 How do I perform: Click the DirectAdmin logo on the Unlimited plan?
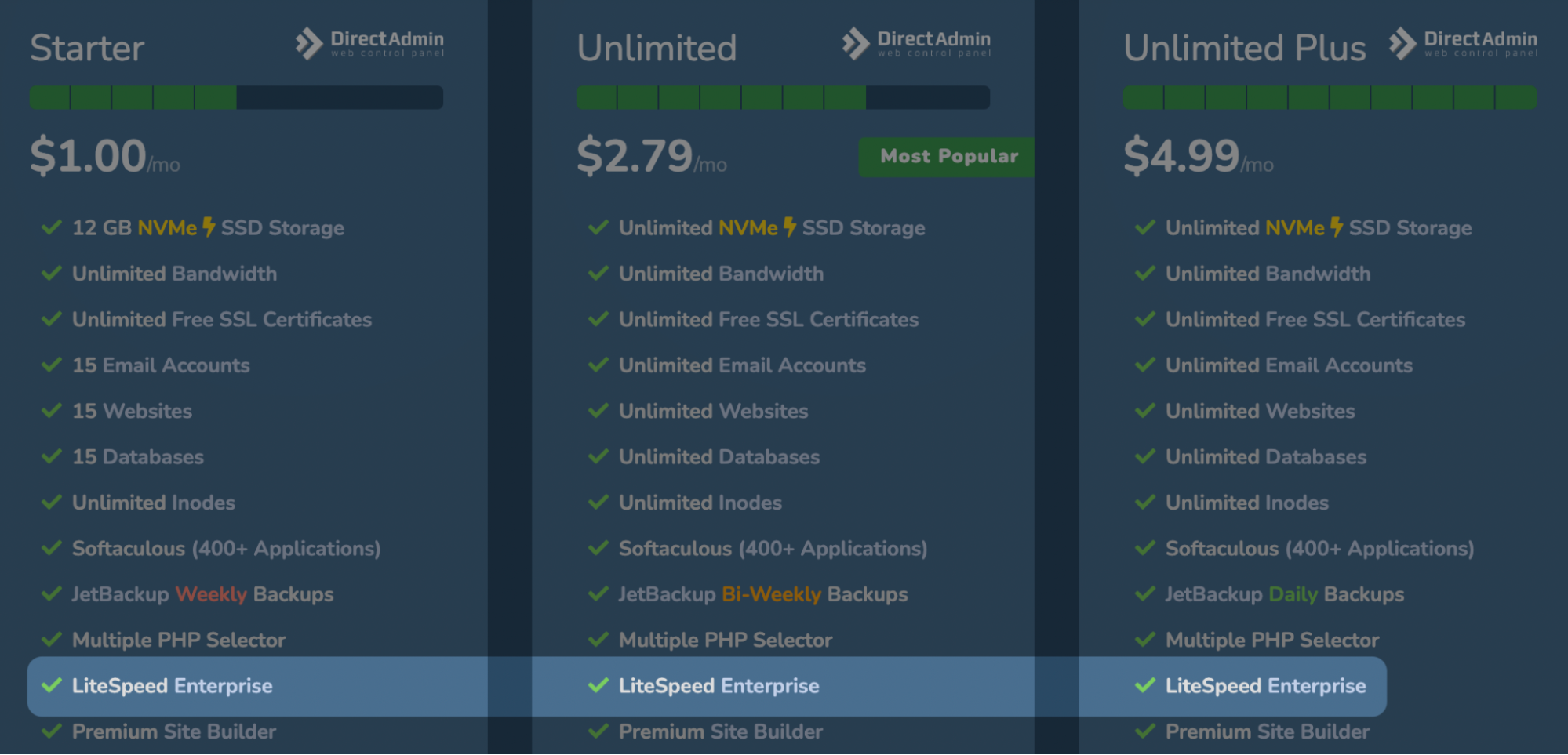[916, 44]
